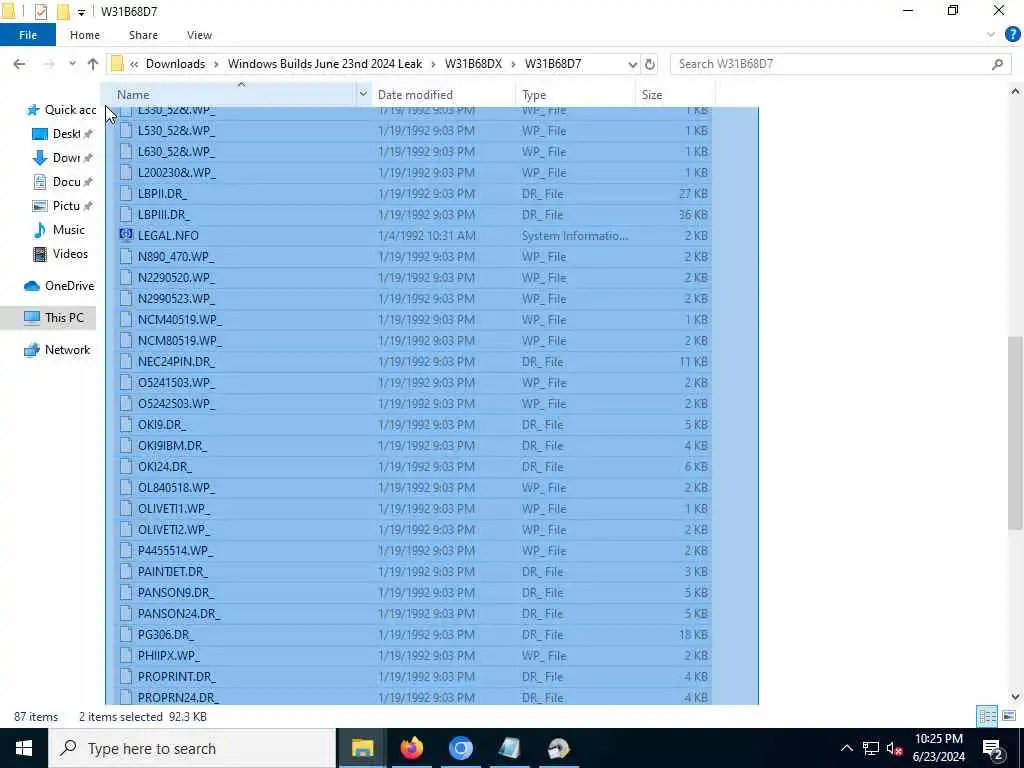Navigate to Windows Builds June 23nd 2024 Leak breadcrumb
The width and height of the screenshot is (1024, 768).
click(325, 64)
